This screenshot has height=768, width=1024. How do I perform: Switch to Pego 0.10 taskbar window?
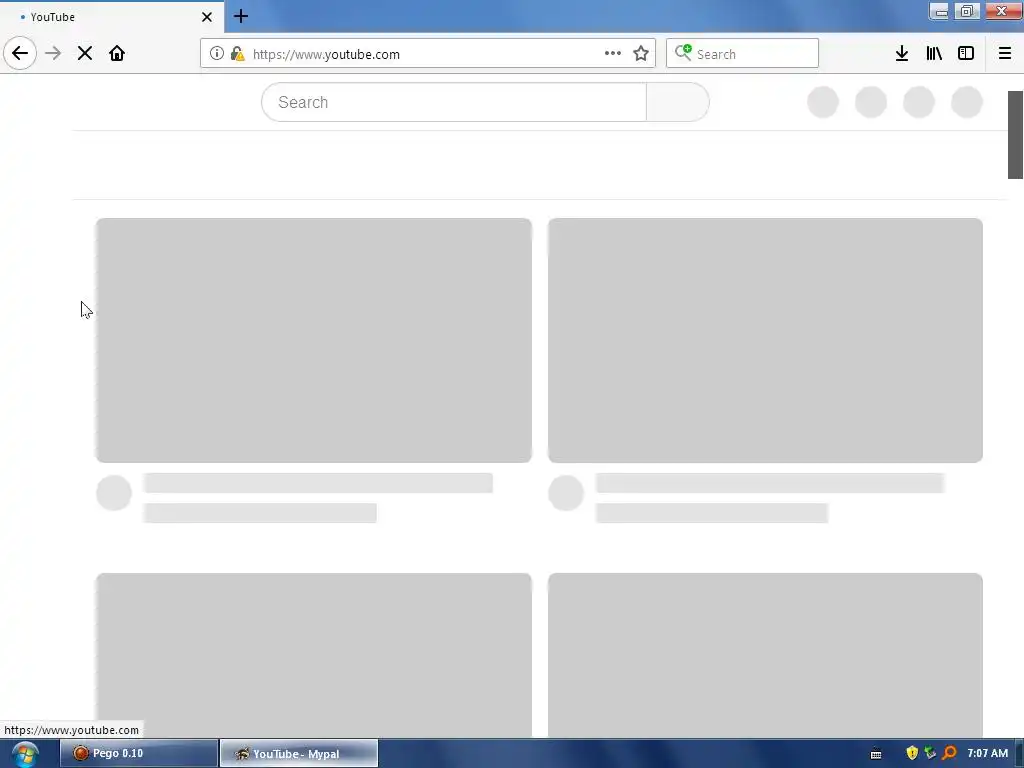[x=139, y=754]
